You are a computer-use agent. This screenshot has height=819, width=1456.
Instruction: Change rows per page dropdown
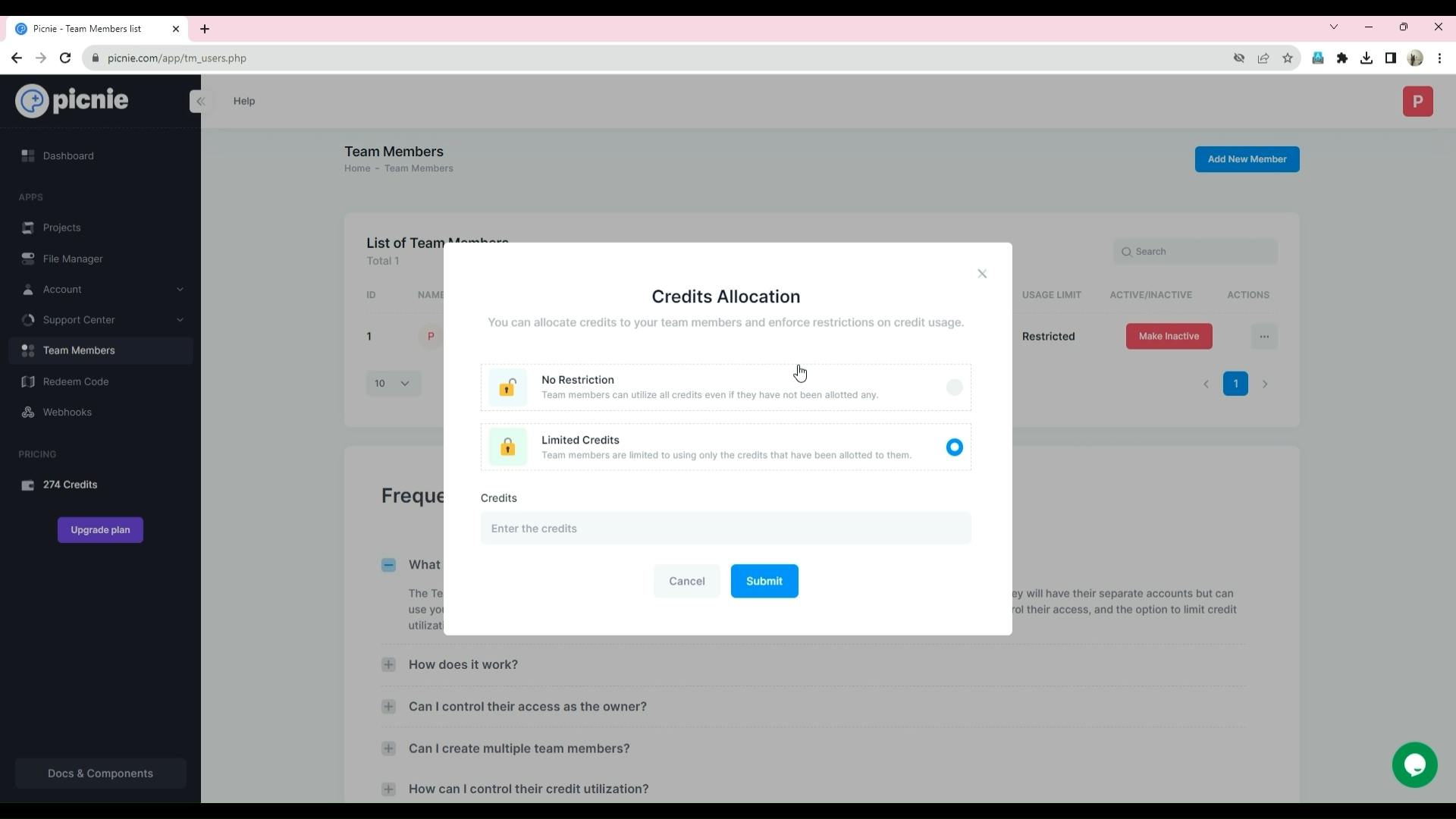pos(391,383)
